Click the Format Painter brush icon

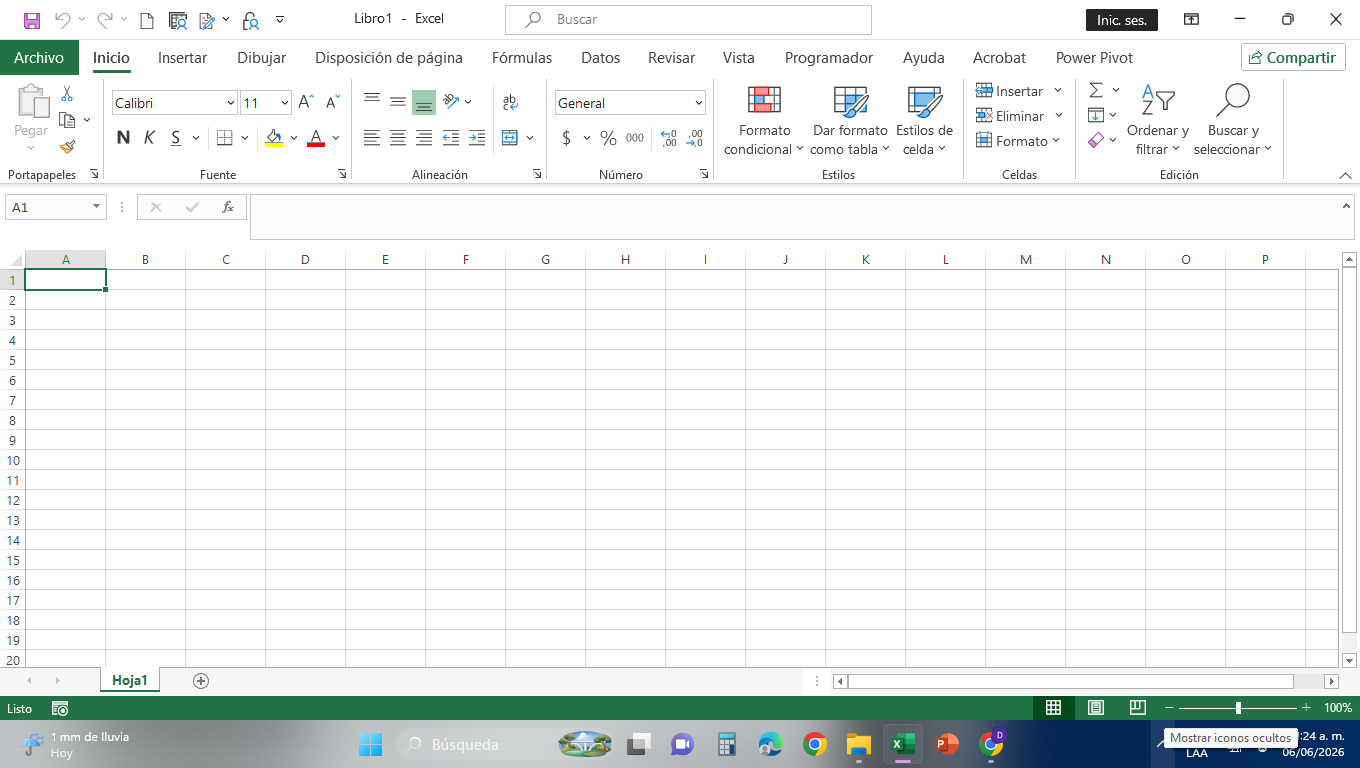click(x=68, y=146)
